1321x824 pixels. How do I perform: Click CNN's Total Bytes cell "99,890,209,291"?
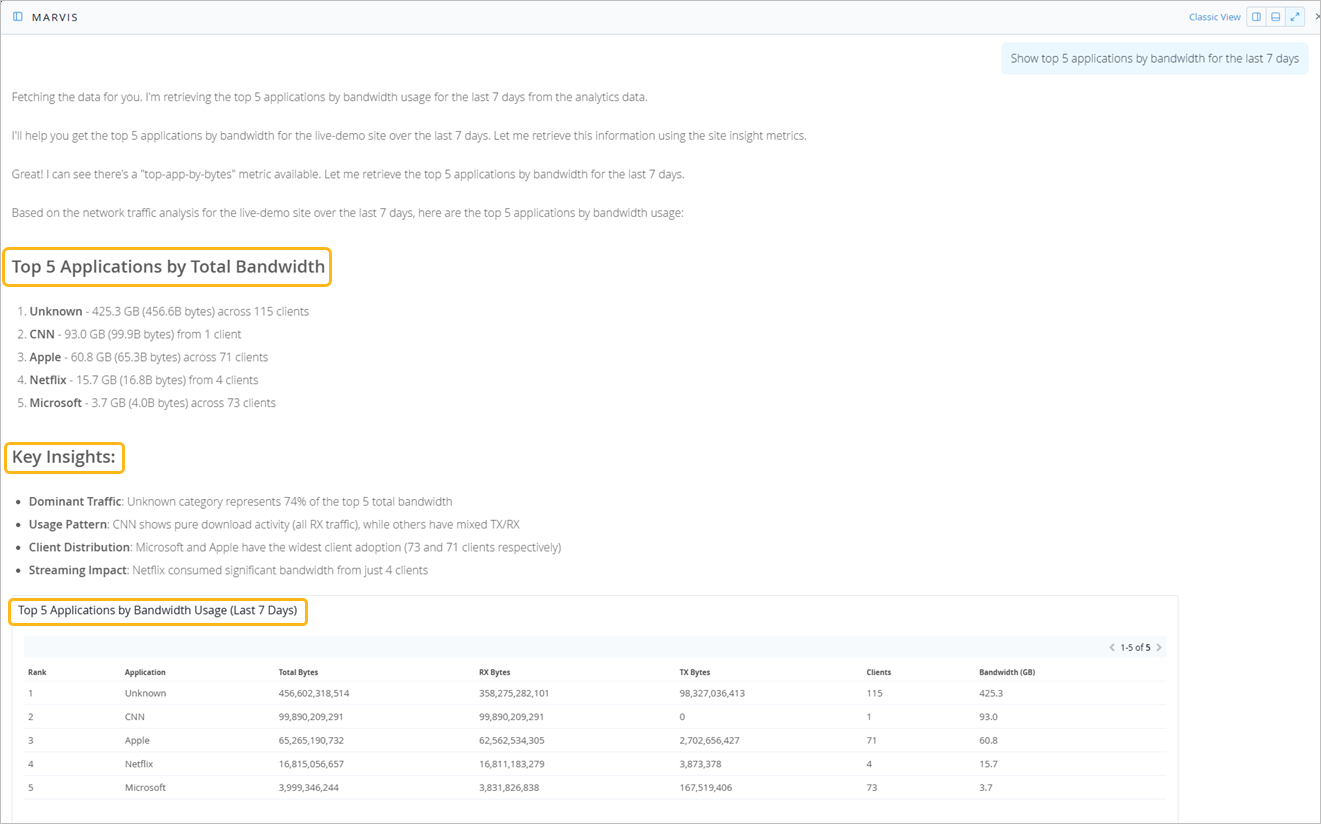tap(311, 717)
